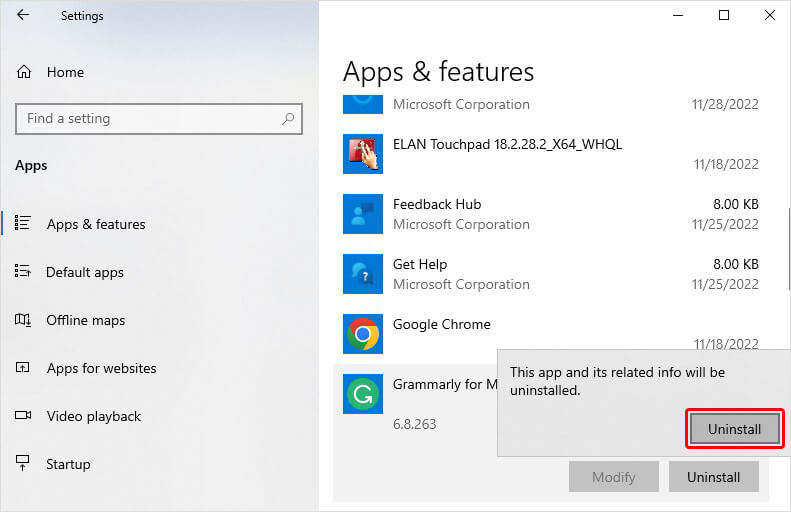Click the Apps & features page heading
The image size is (791, 512).
tap(438, 72)
